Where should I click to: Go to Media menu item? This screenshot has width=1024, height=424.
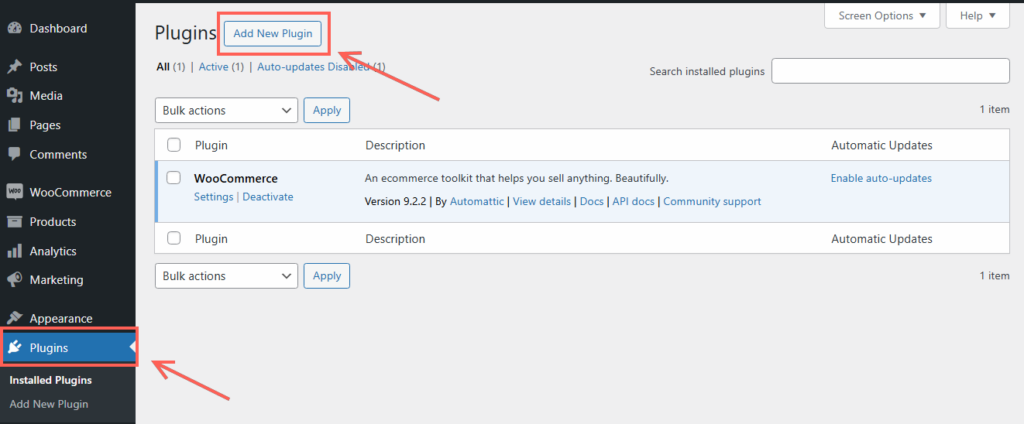point(46,96)
